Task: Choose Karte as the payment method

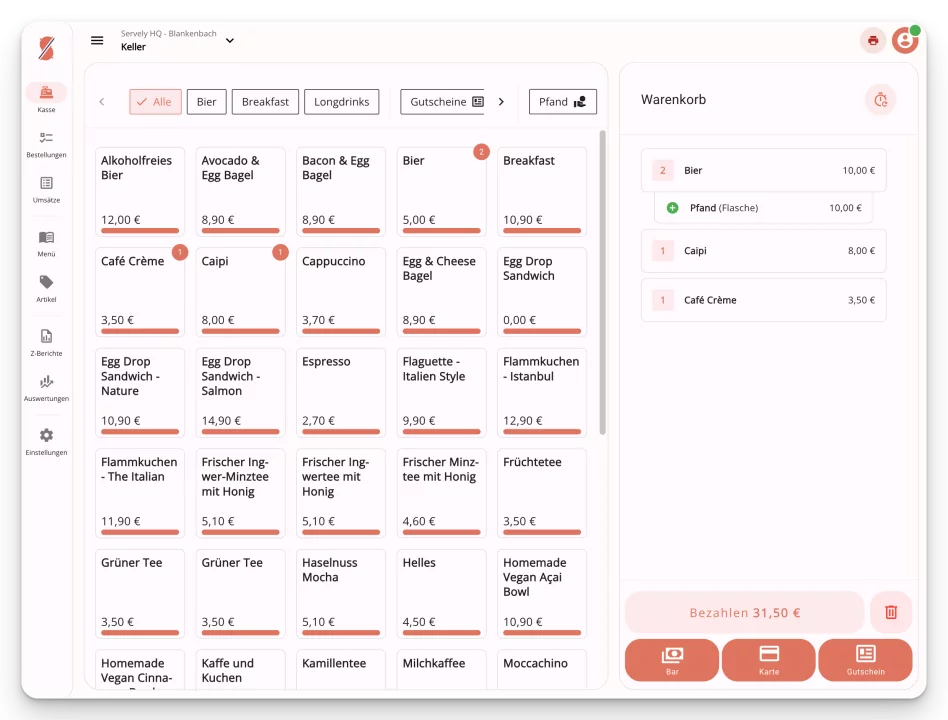Action: [768, 660]
